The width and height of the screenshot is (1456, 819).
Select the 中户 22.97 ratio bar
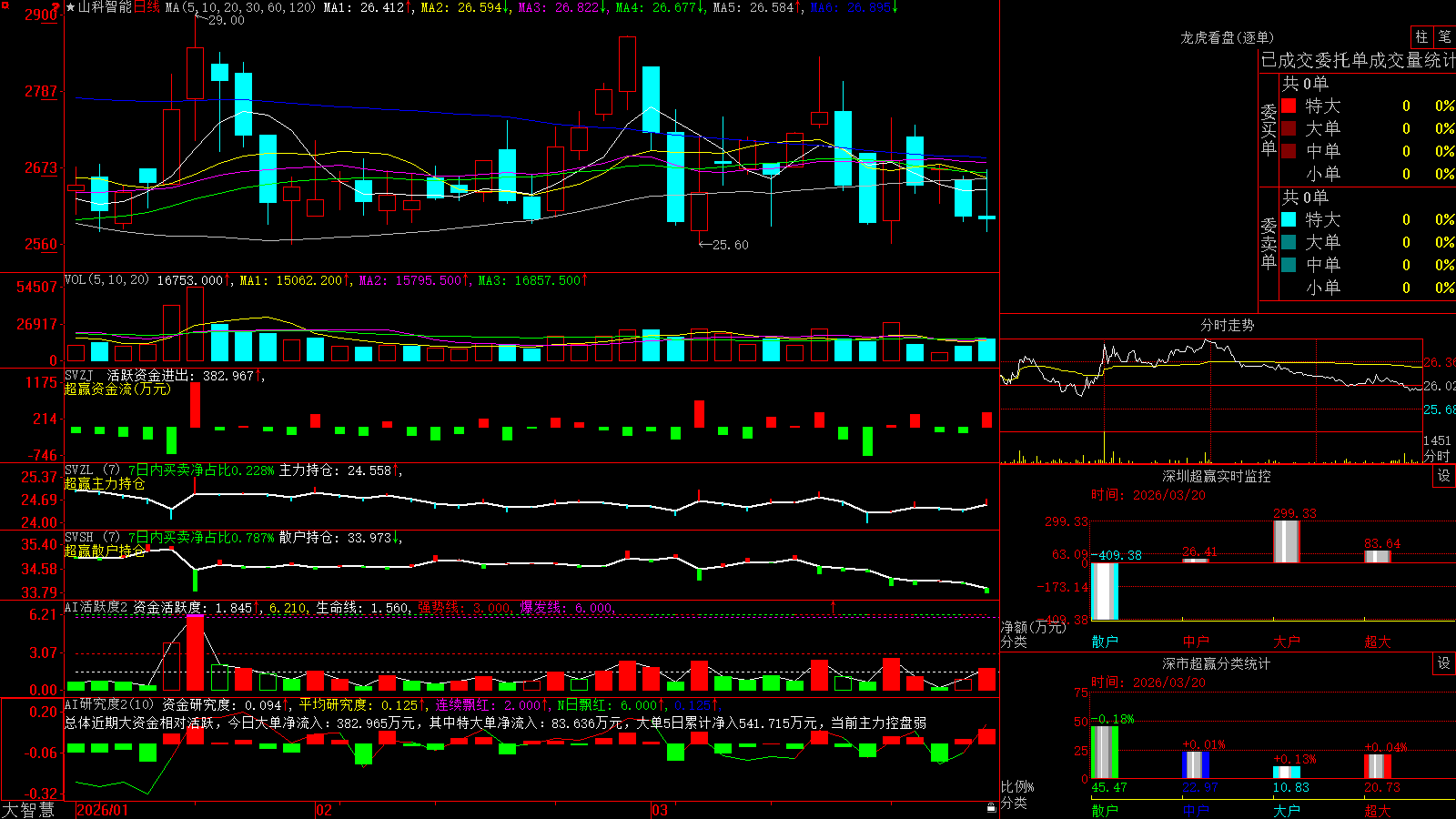[x=1195, y=765]
